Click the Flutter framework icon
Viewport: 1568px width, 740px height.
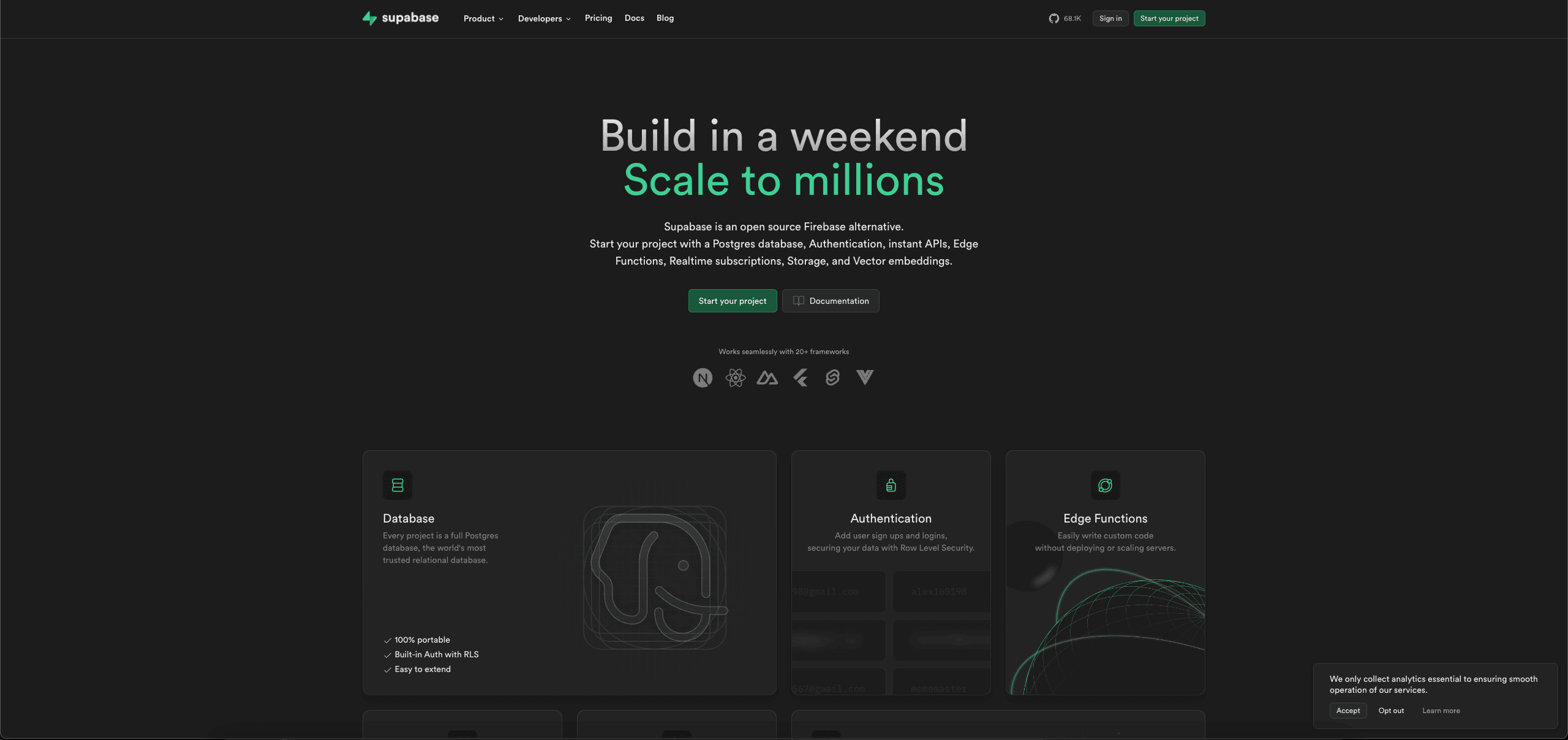click(800, 378)
